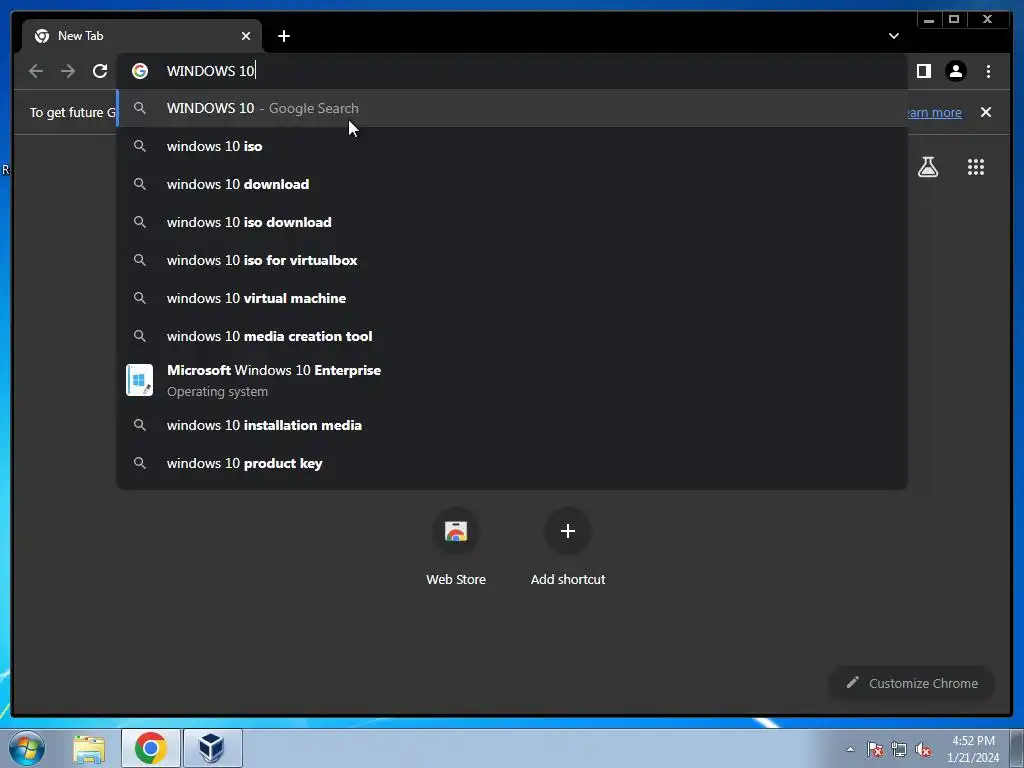Open Chrome's three-dot menu
Screen dimensions: 1024x768
tap(988, 71)
